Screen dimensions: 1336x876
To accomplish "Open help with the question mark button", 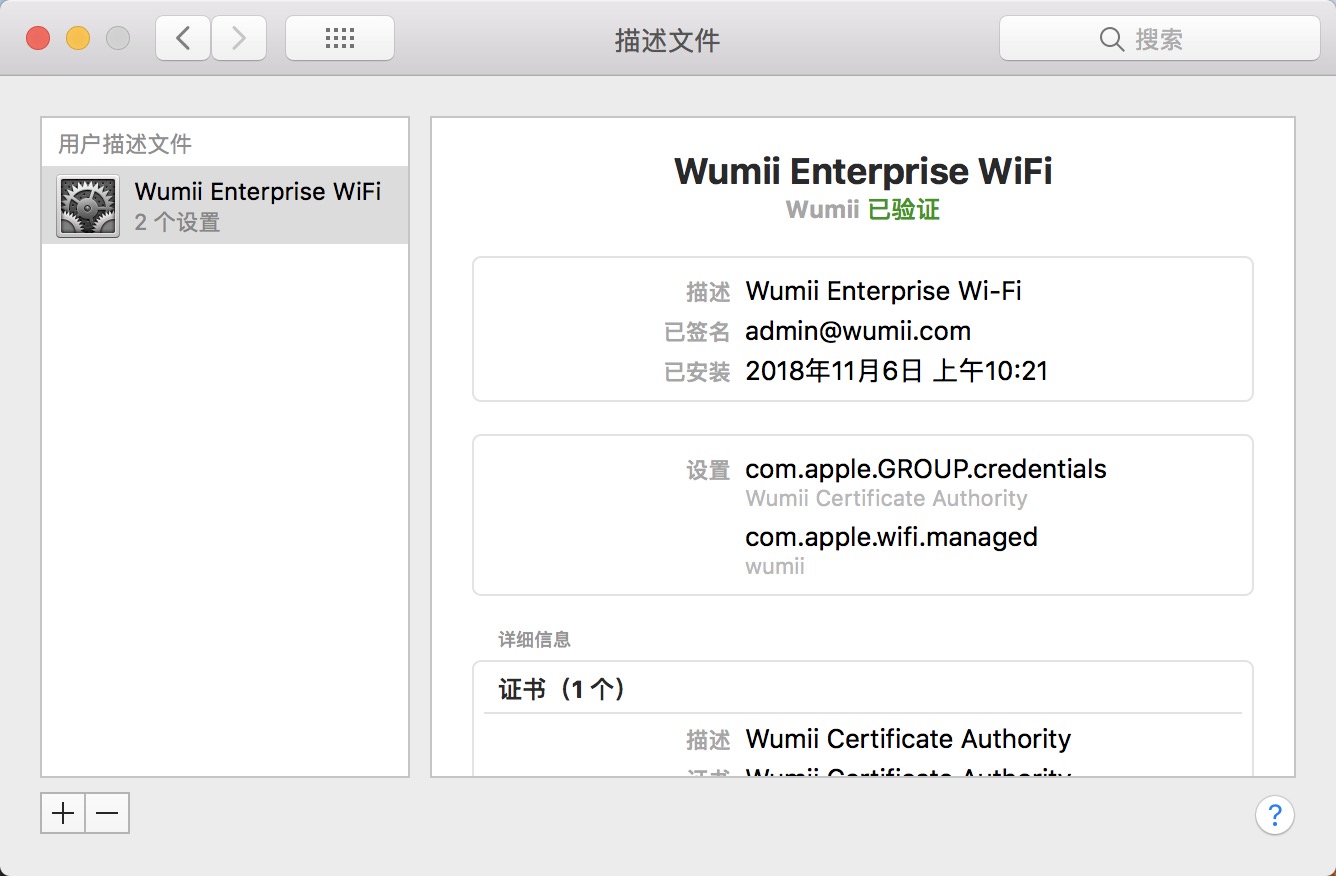I will (x=1274, y=814).
